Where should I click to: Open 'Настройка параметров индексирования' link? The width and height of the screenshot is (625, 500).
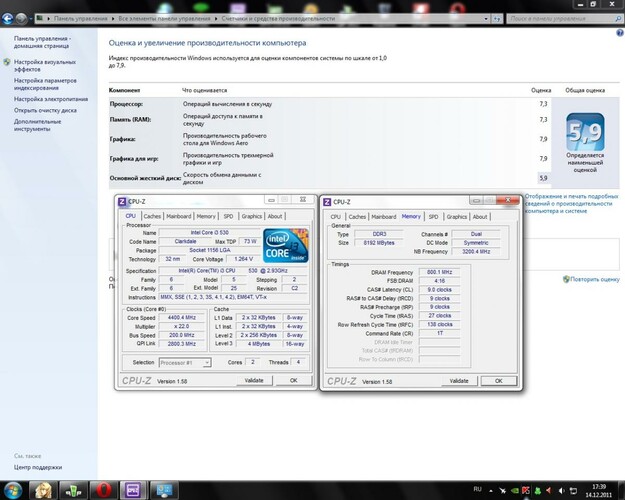(45, 84)
